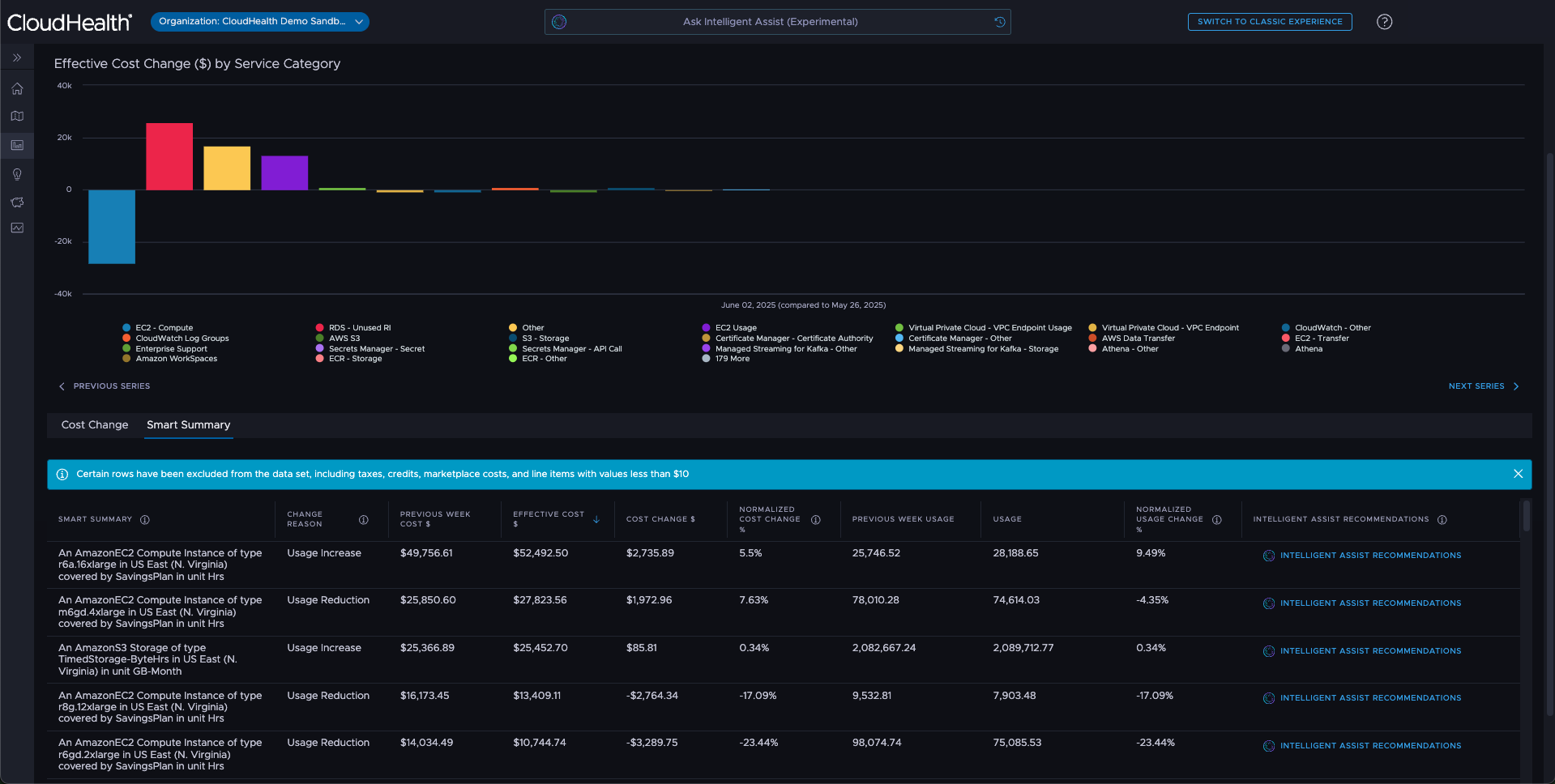Viewport: 1555px width, 784px height.
Task: Select the $52,492.50 effective cost cell
Action: [540, 553]
